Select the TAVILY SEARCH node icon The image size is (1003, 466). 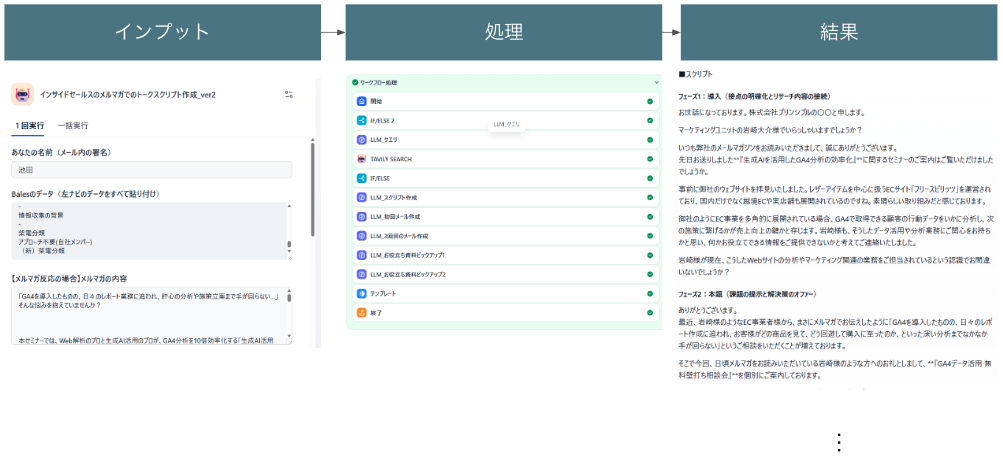click(362, 159)
